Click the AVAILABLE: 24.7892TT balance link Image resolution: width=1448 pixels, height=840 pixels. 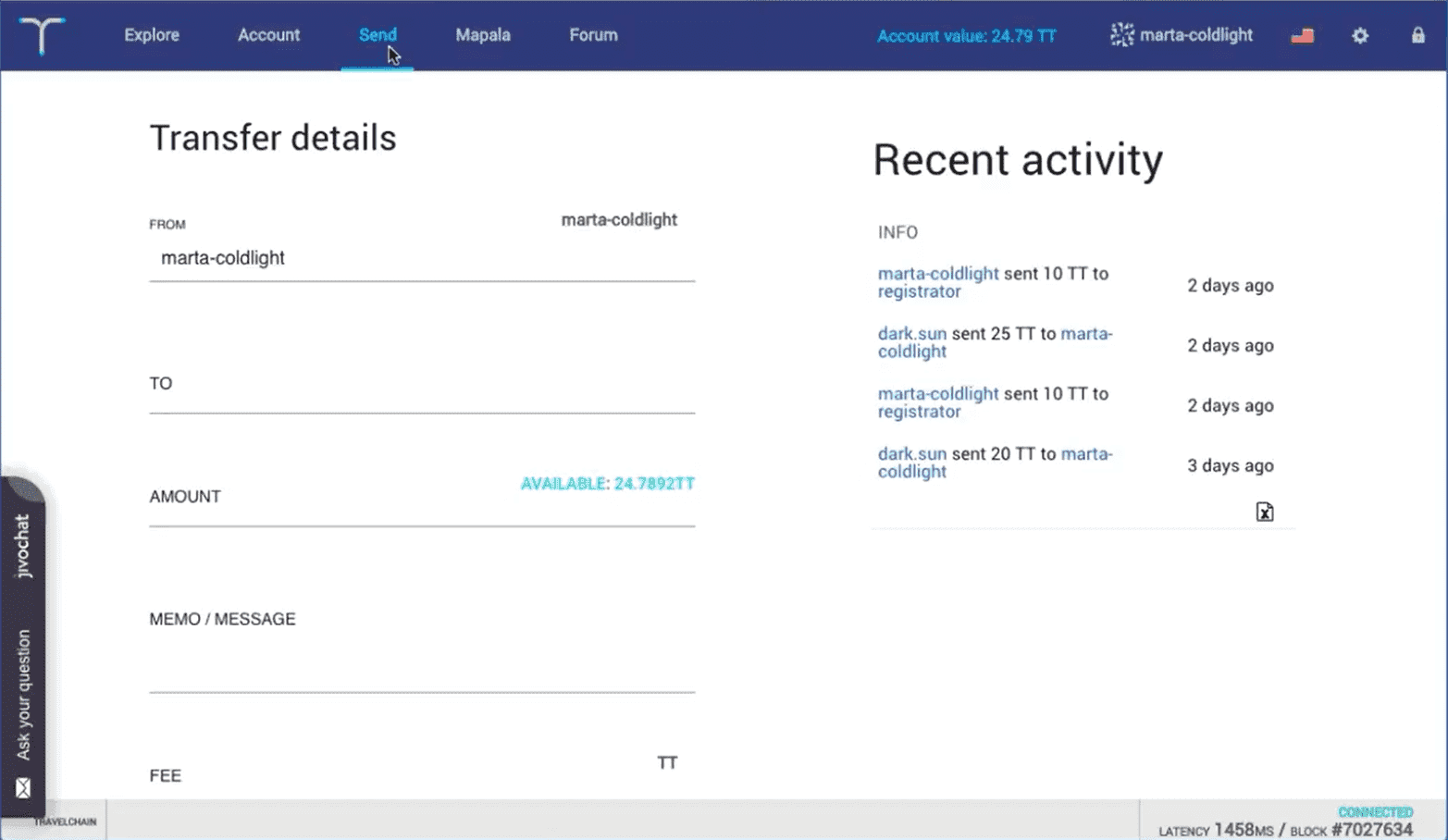tap(607, 483)
